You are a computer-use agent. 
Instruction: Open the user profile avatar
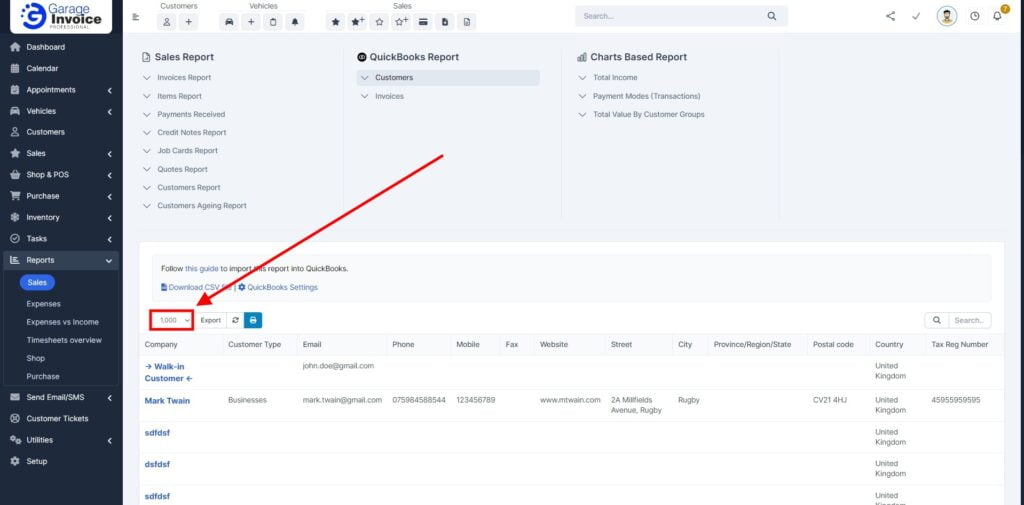(x=946, y=16)
